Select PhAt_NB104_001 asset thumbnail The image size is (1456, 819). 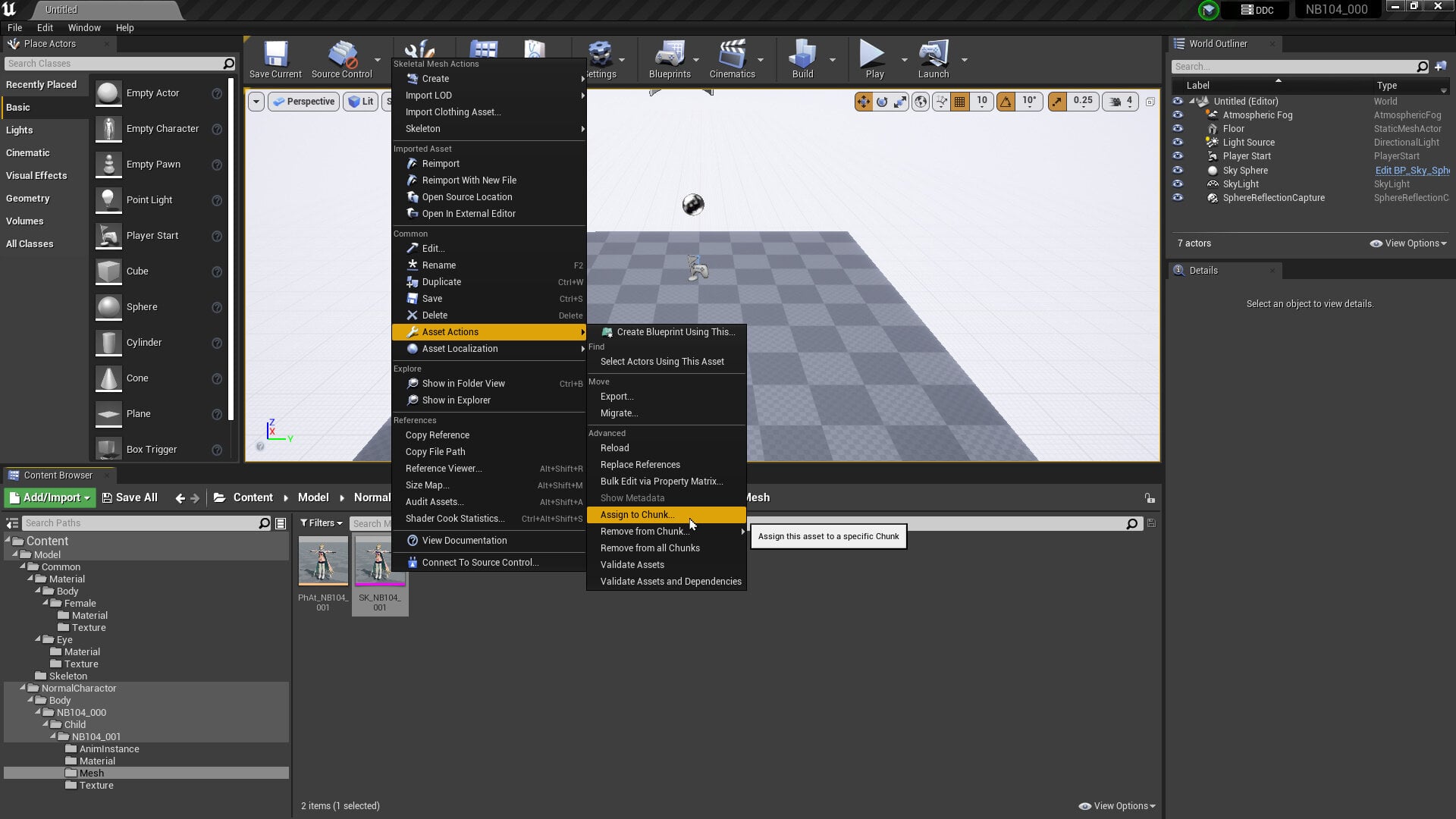(x=323, y=562)
